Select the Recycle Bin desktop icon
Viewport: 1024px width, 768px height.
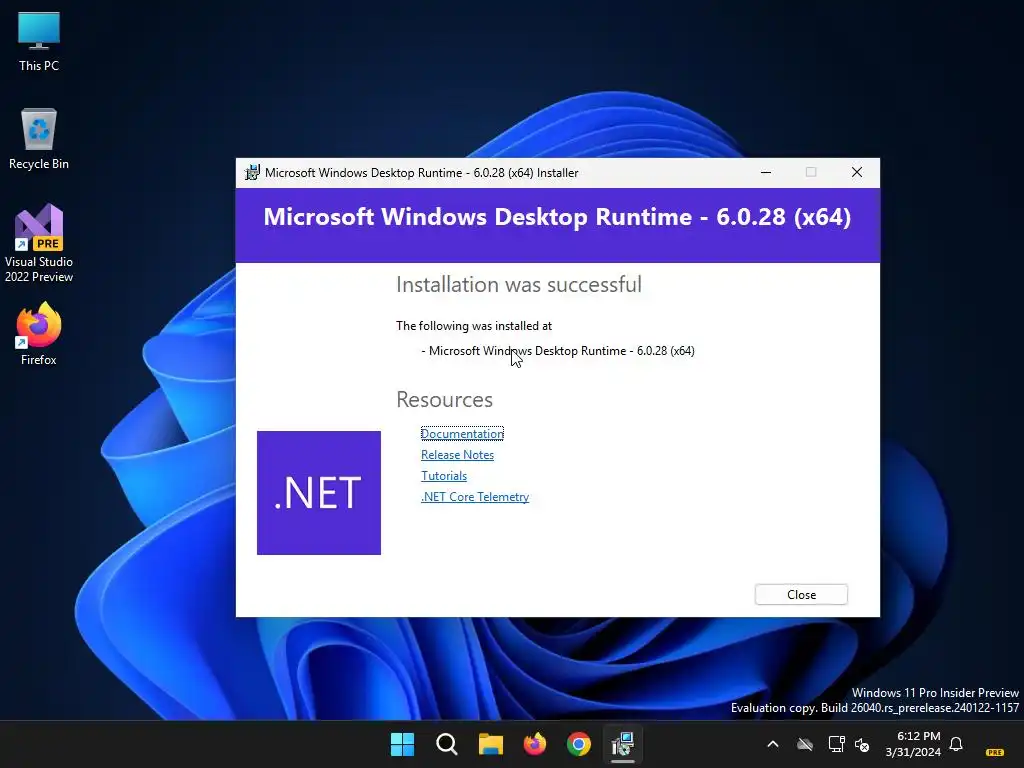[x=39, y=138]
